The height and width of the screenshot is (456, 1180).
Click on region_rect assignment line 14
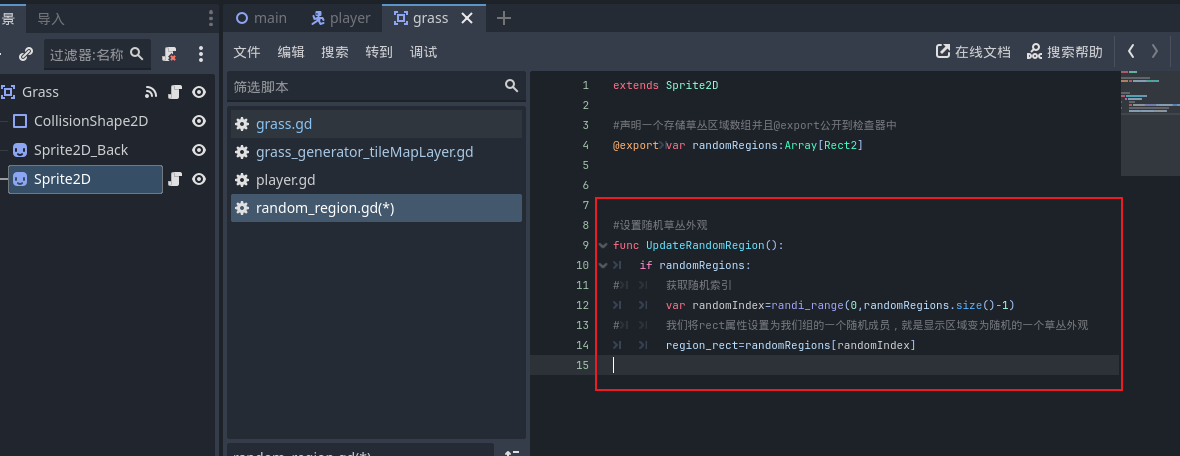point(790,345)
